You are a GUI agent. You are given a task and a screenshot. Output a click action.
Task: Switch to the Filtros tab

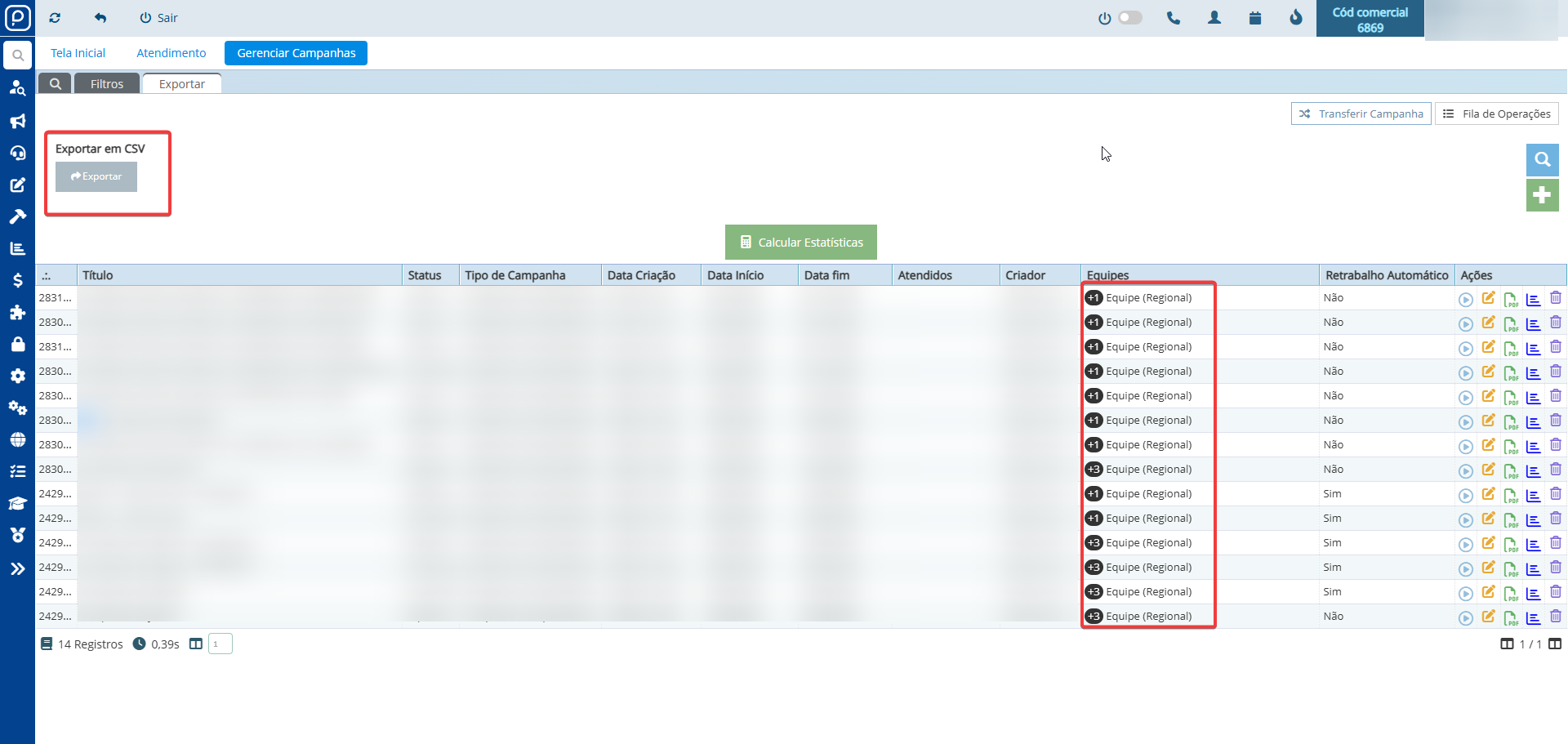(107, 84)
